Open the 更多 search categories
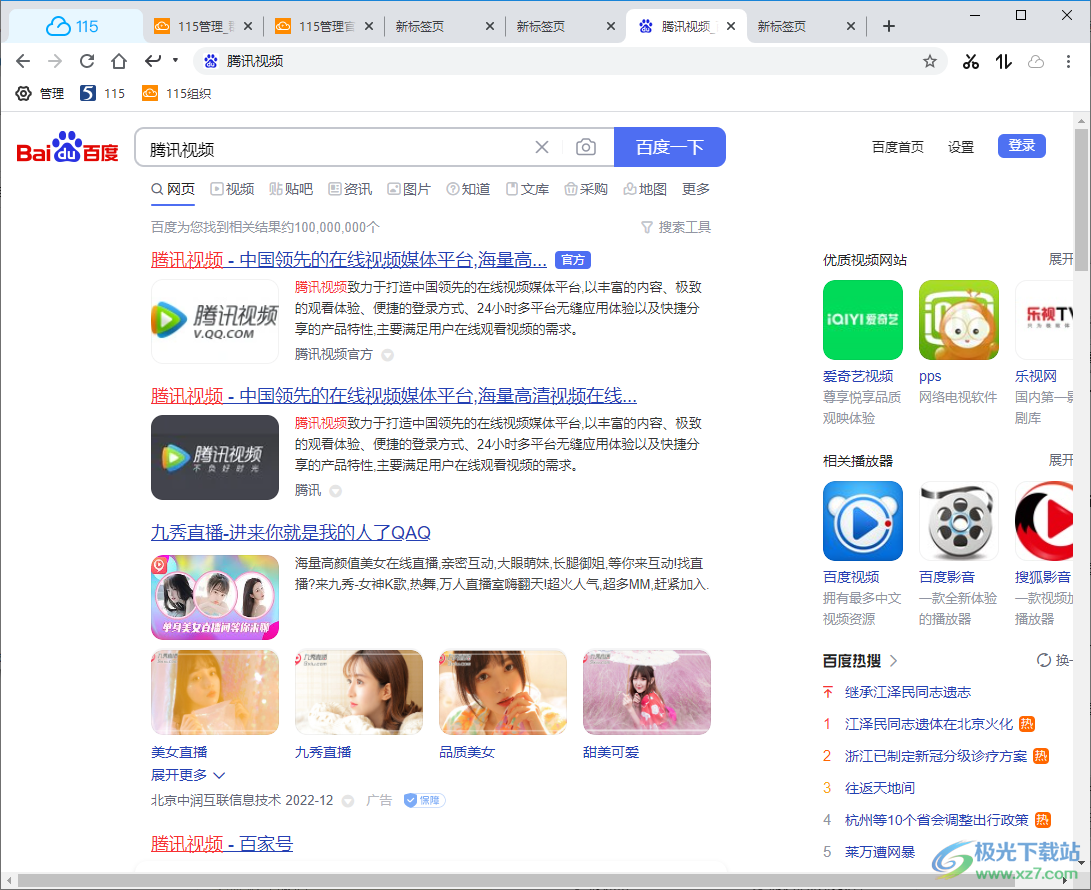The width and height of the screenshot is (1091, 890). 696,189
